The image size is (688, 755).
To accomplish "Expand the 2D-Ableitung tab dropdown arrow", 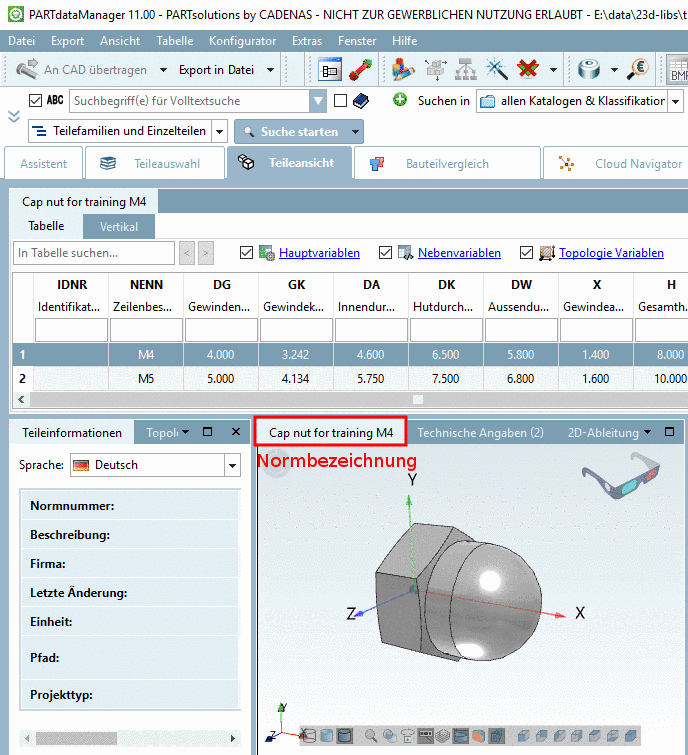I will click(648, 432).
